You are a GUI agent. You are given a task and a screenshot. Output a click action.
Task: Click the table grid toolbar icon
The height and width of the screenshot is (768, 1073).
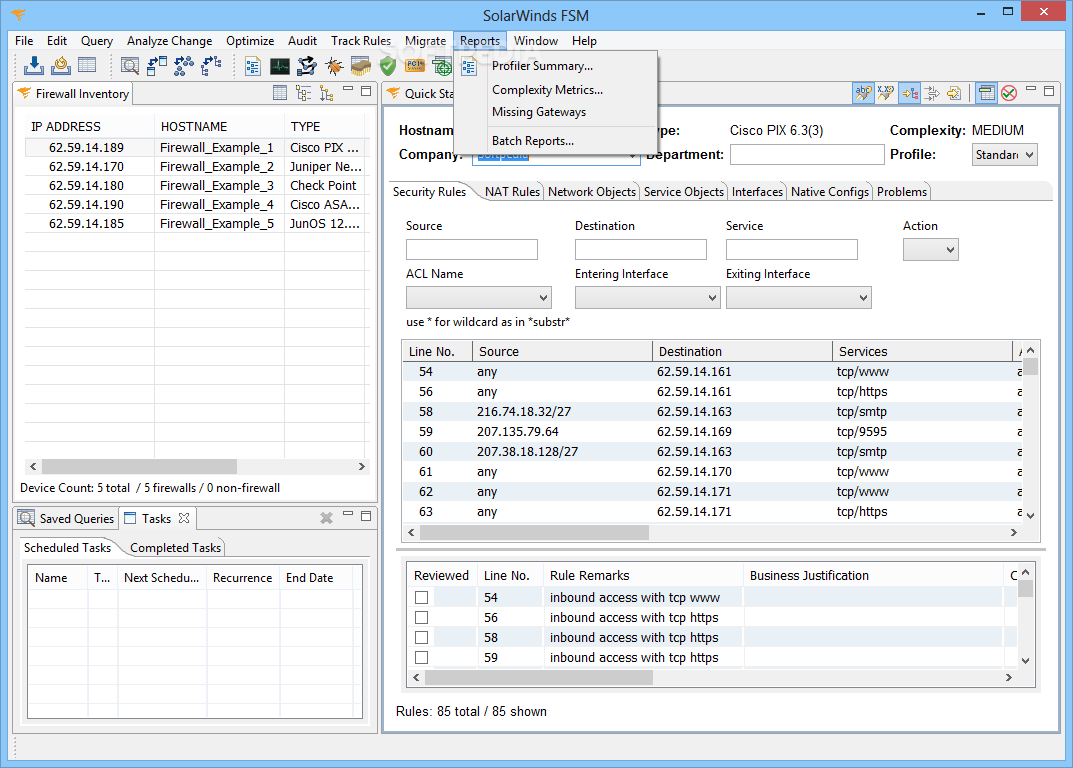click(87, 65)
